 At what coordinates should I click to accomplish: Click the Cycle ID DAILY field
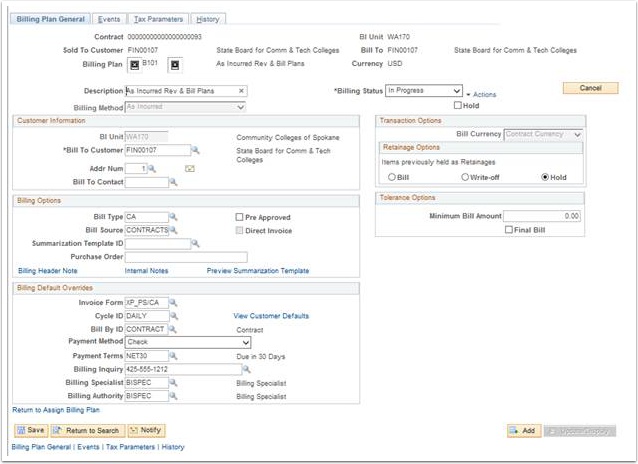[x=147, y=316]
